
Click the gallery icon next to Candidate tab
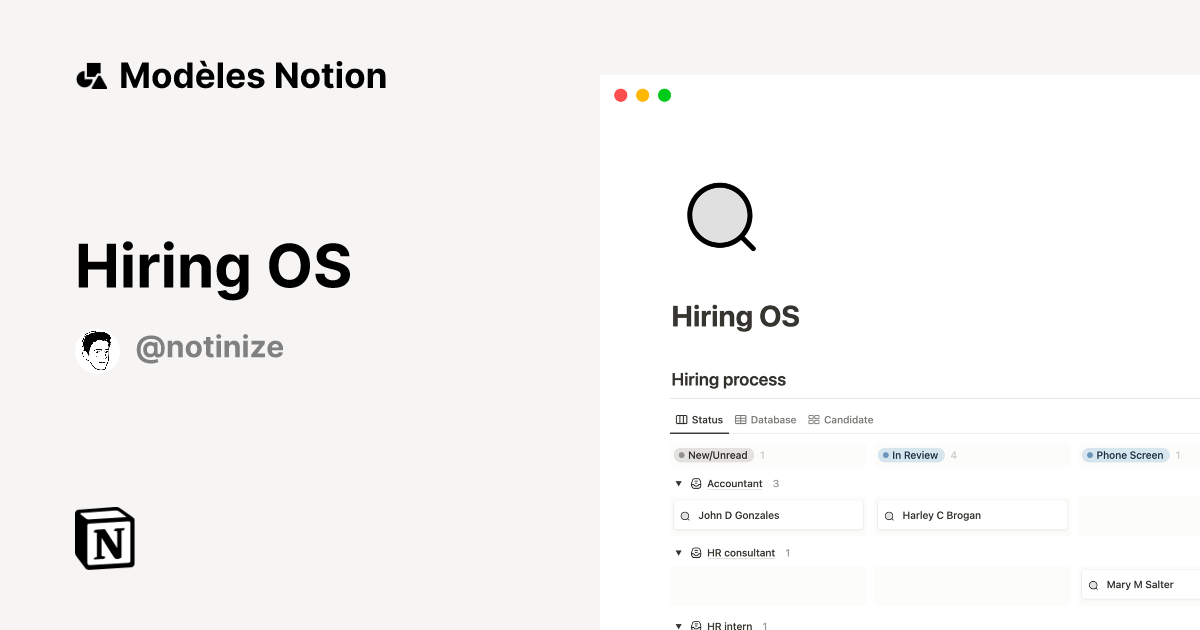[813, 419]
